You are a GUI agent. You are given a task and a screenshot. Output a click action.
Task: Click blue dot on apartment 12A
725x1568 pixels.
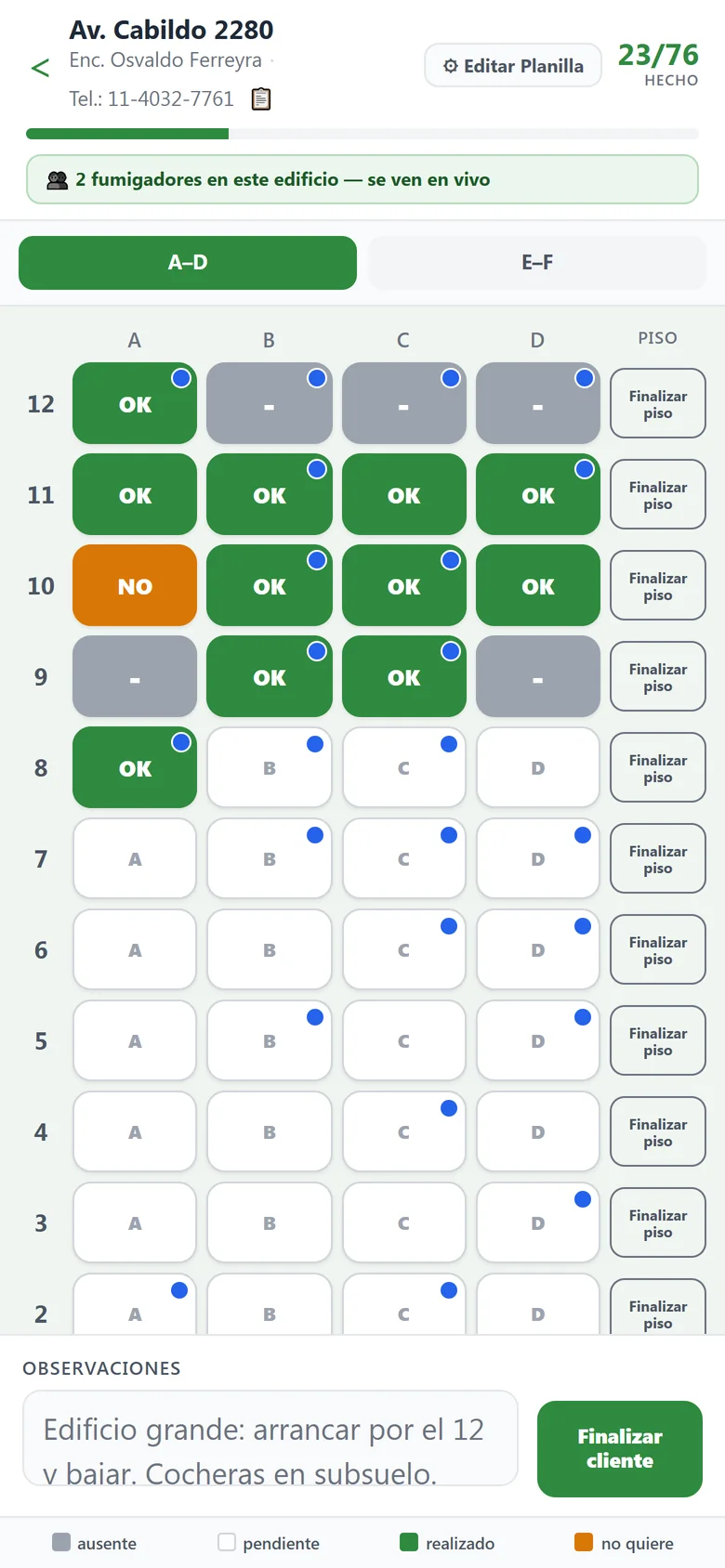point(181,378)
